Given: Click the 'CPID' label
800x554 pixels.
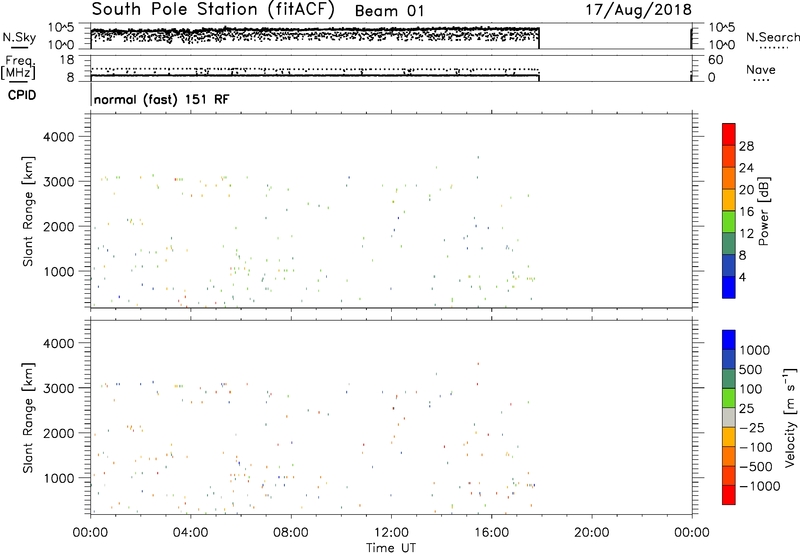Looking at the screenshot, I should (x=22, y=95).
